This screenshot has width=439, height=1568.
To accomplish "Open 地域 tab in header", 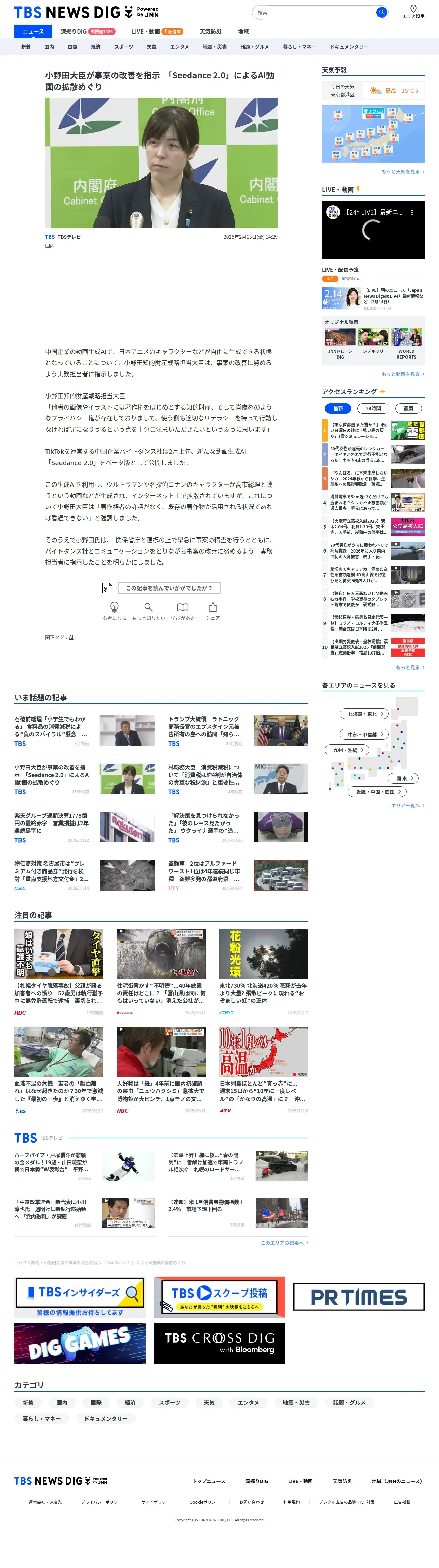I will [x=243, y=32].
